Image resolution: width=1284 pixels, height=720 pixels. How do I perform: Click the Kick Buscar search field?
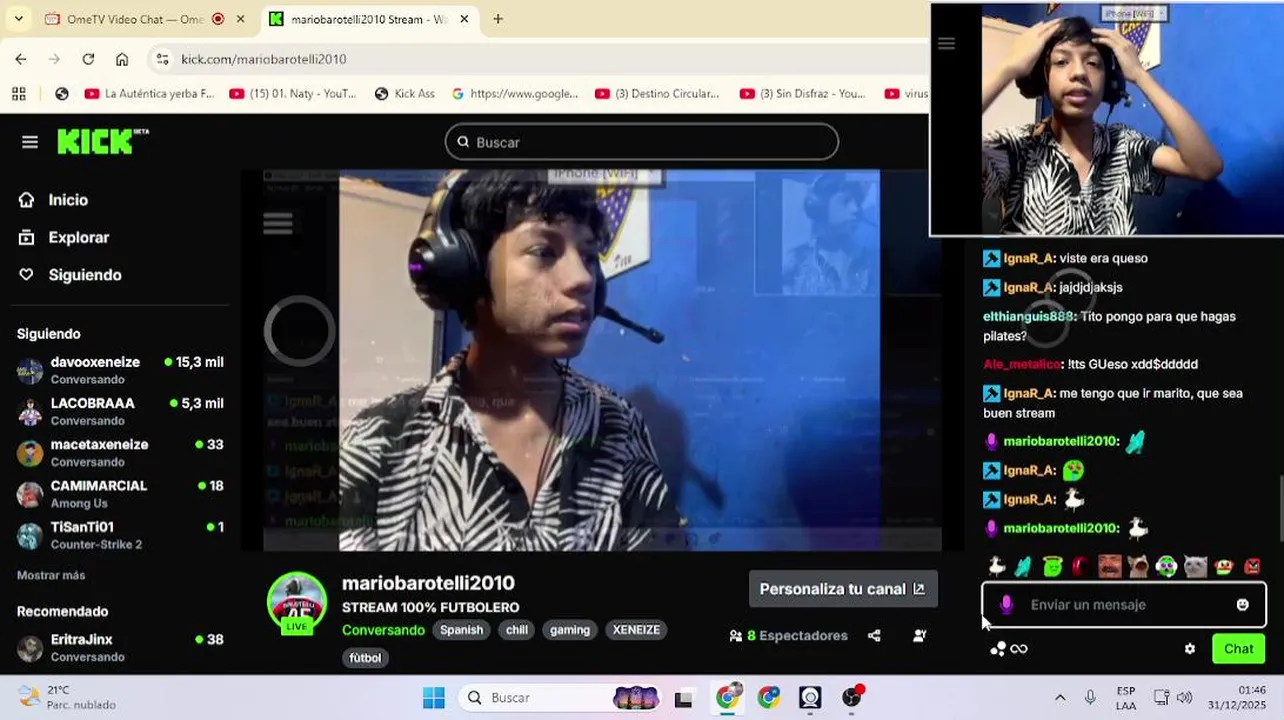click(641, 142)
